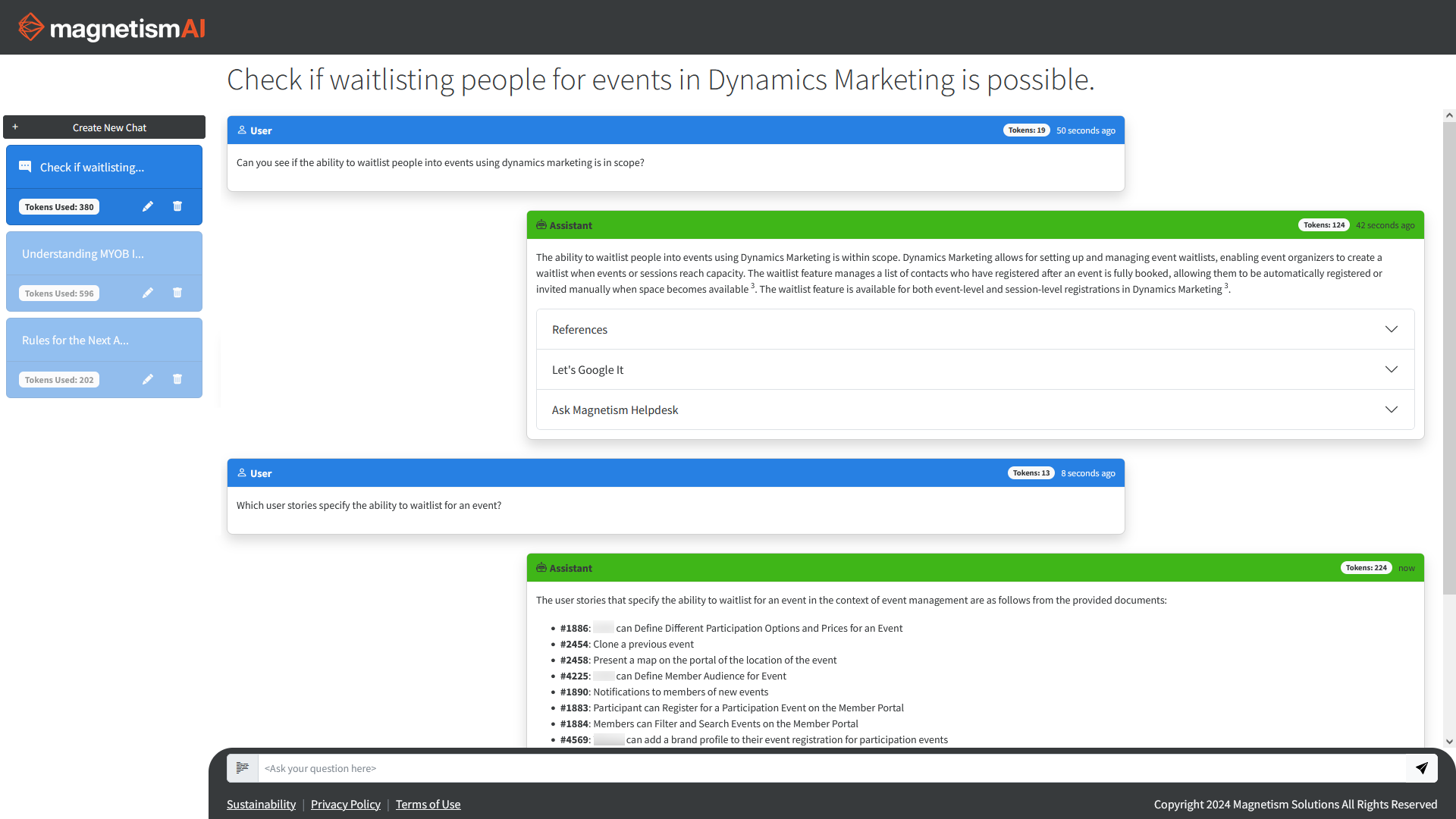
Task: Click the send paper-plane icon
Action: coord(1422,768)
